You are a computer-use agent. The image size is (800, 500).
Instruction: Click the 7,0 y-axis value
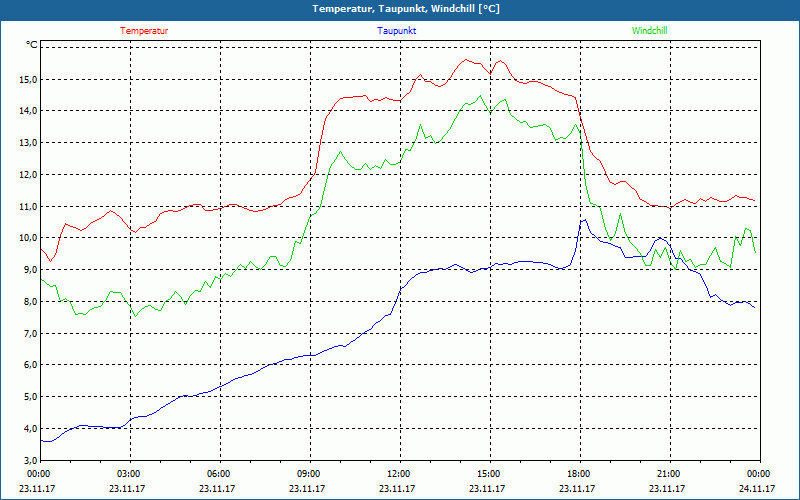30,333
